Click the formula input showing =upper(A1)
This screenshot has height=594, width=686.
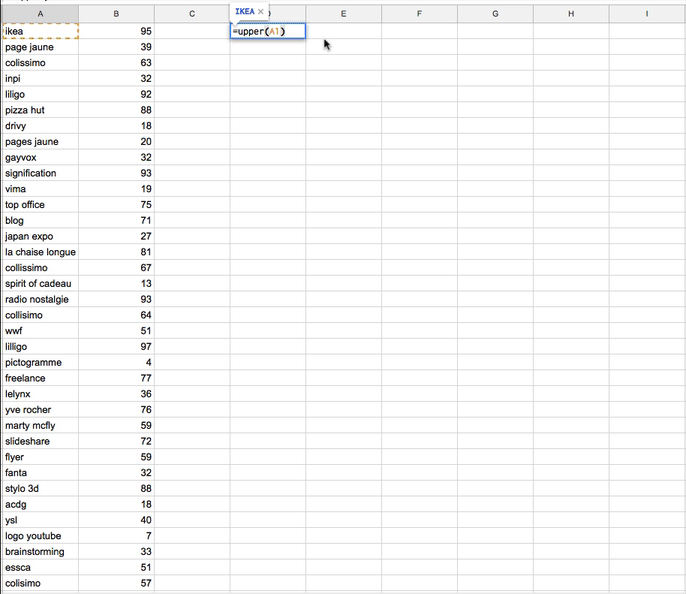coord(268,31)
